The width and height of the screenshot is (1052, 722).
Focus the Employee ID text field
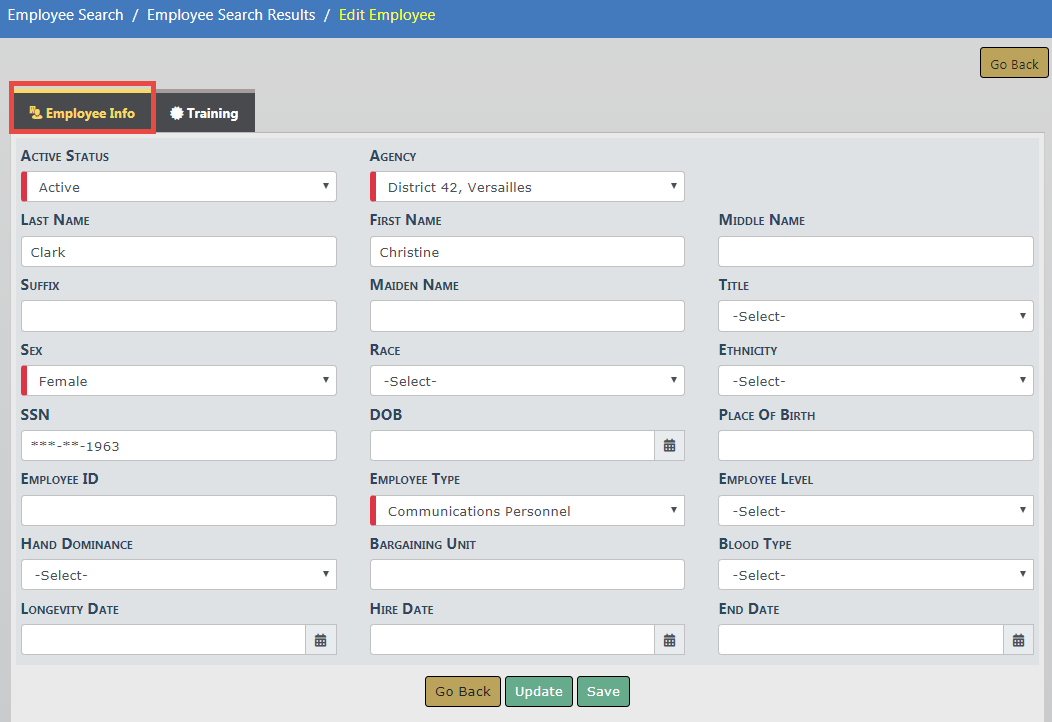[179, 511]
